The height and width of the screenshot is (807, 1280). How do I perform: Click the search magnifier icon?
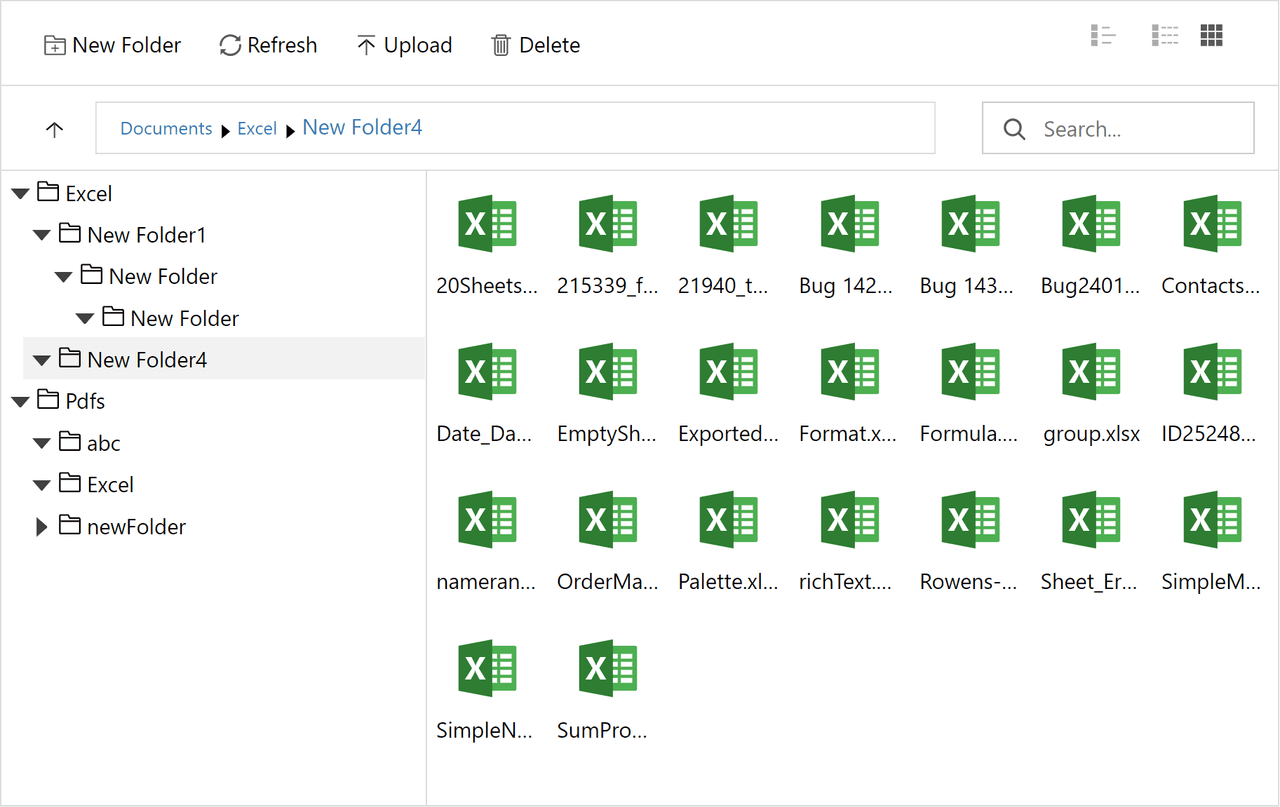1014,129
